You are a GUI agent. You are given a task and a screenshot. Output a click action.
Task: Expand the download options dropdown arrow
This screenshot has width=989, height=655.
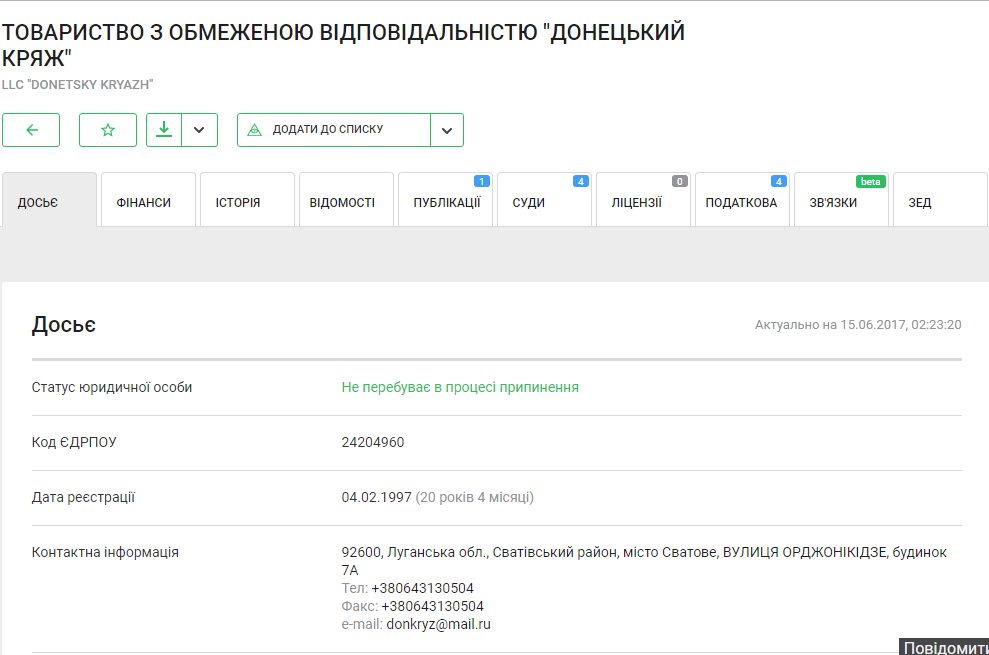[x=200, y=130]
